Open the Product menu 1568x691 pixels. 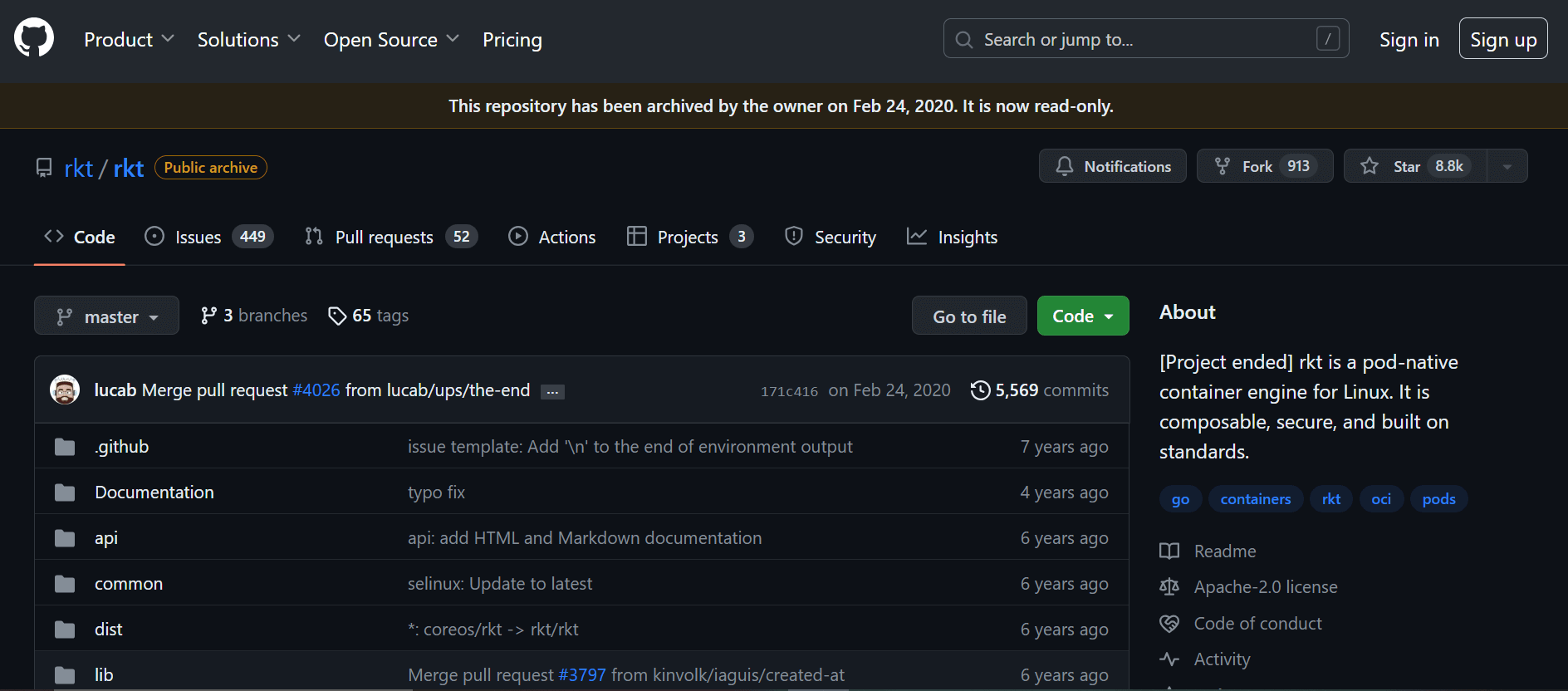(129, 40)
